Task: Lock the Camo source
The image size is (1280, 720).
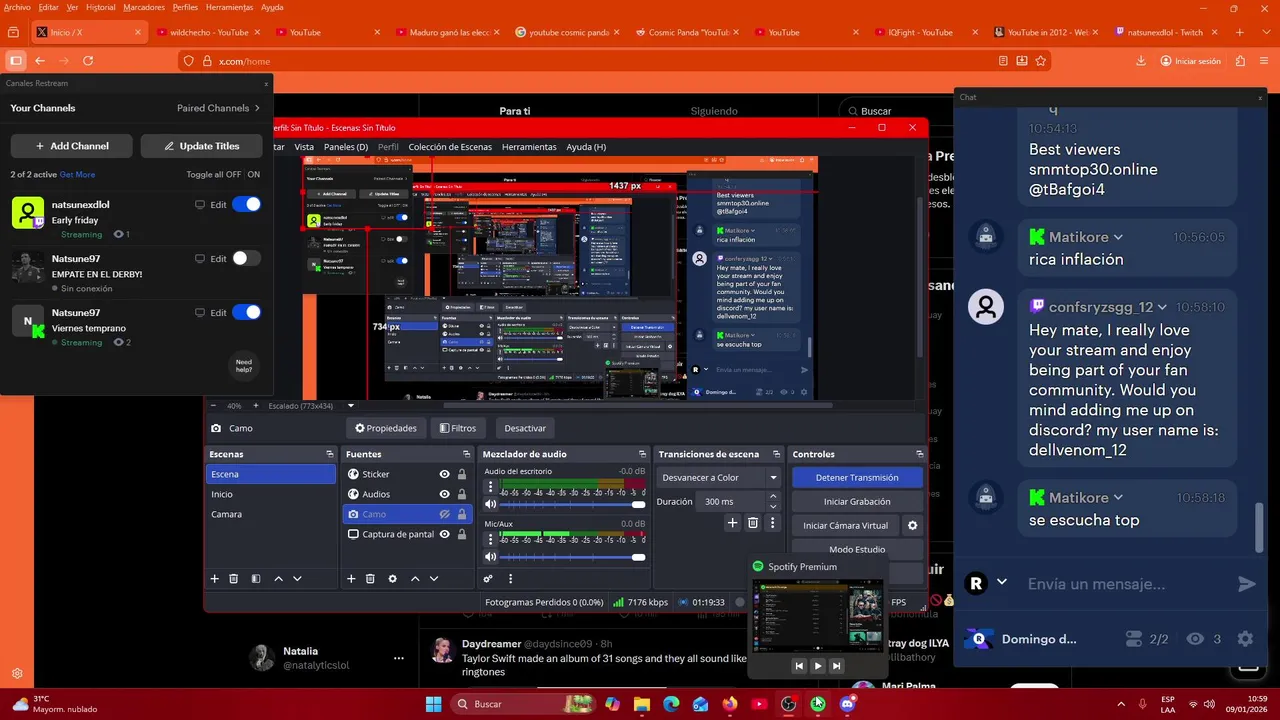Action: [x=461, y=514]
